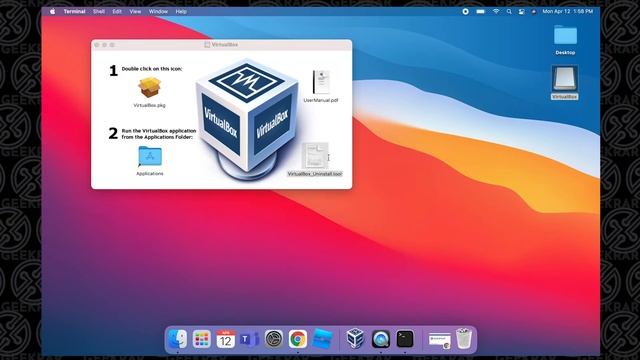Select the Desktop folder on the desktop
Screen dimensions: 640x360
565,36
